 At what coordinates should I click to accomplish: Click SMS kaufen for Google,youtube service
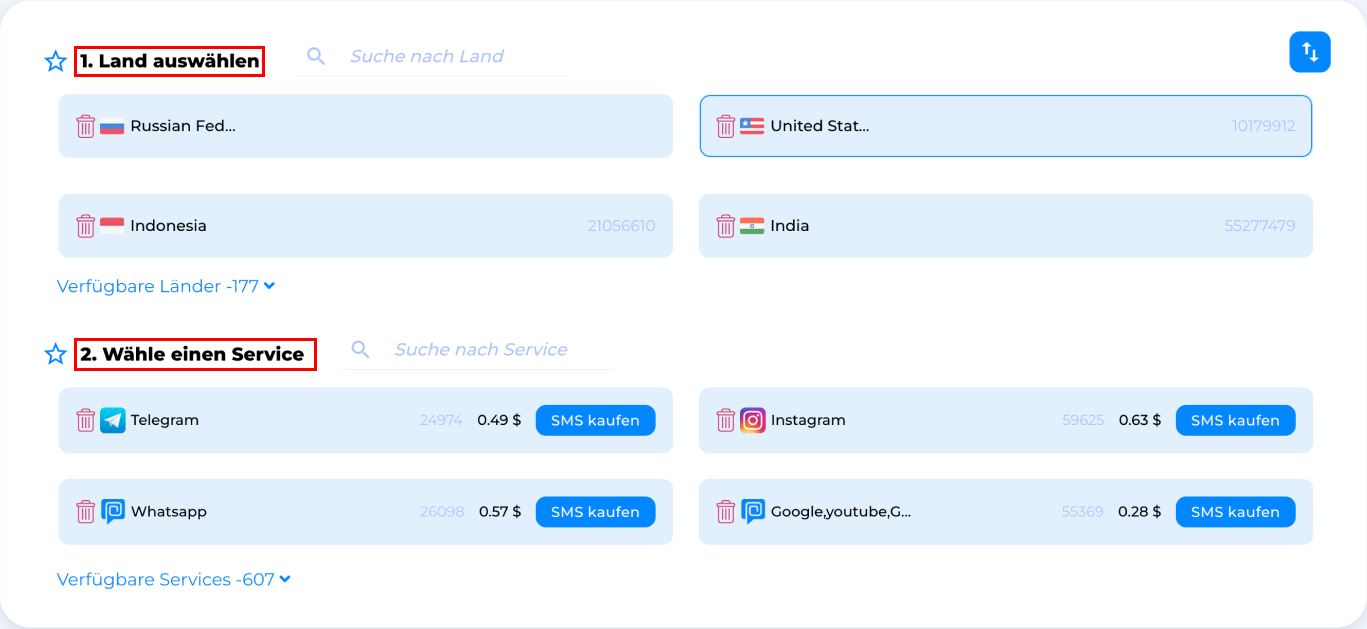click(x=1236, y=512)
